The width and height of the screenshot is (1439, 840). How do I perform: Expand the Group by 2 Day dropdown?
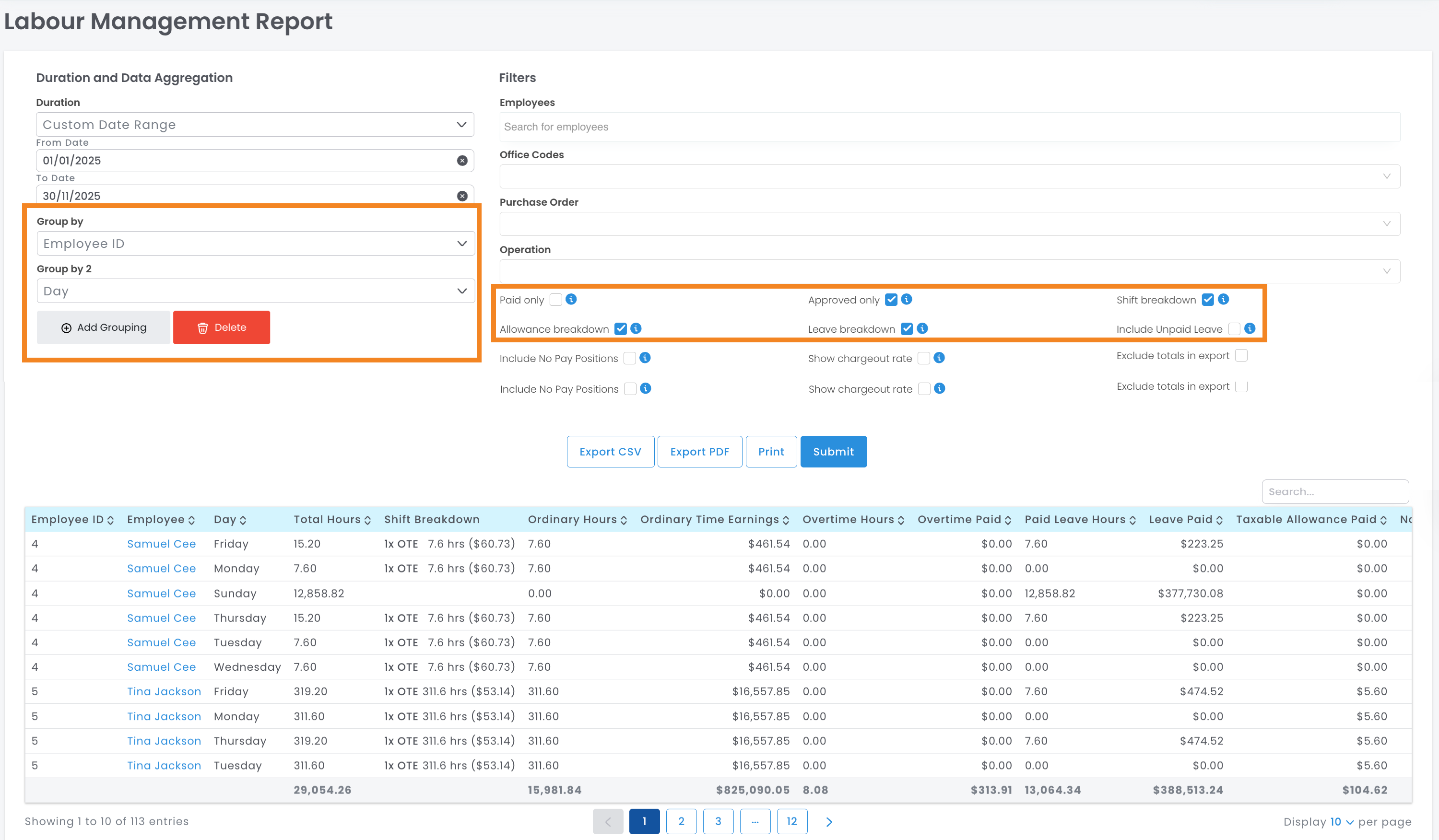pos(255,291)
